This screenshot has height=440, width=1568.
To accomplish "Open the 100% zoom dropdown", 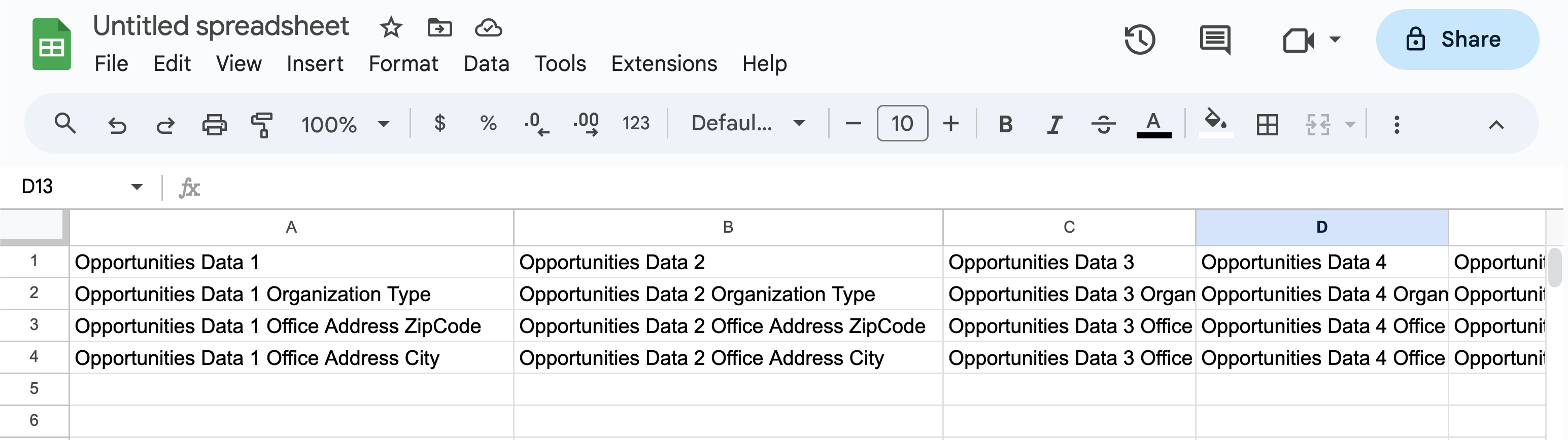I will click(x=345, y=125).
